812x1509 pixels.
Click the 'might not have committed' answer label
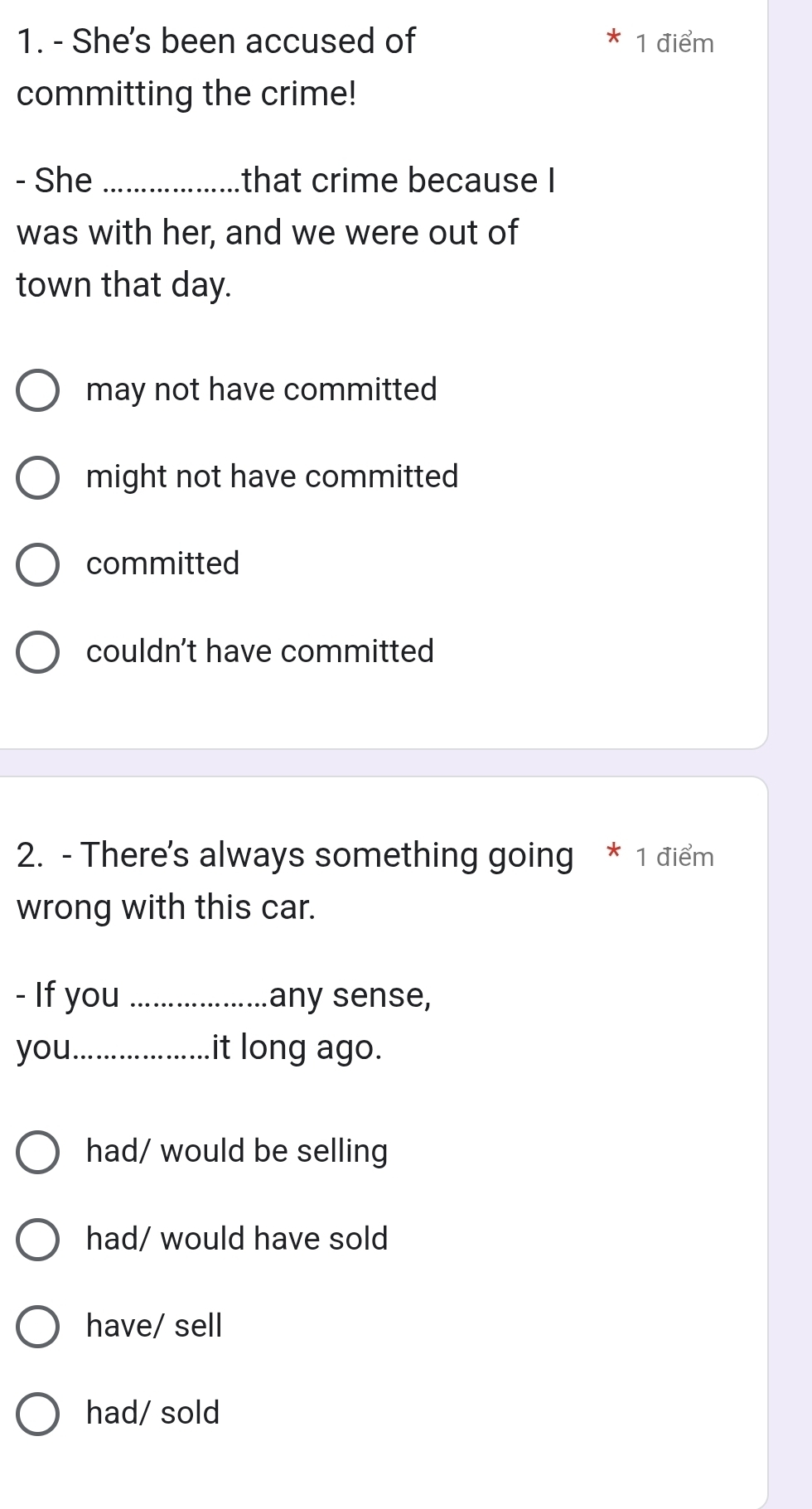pos(272,476)
